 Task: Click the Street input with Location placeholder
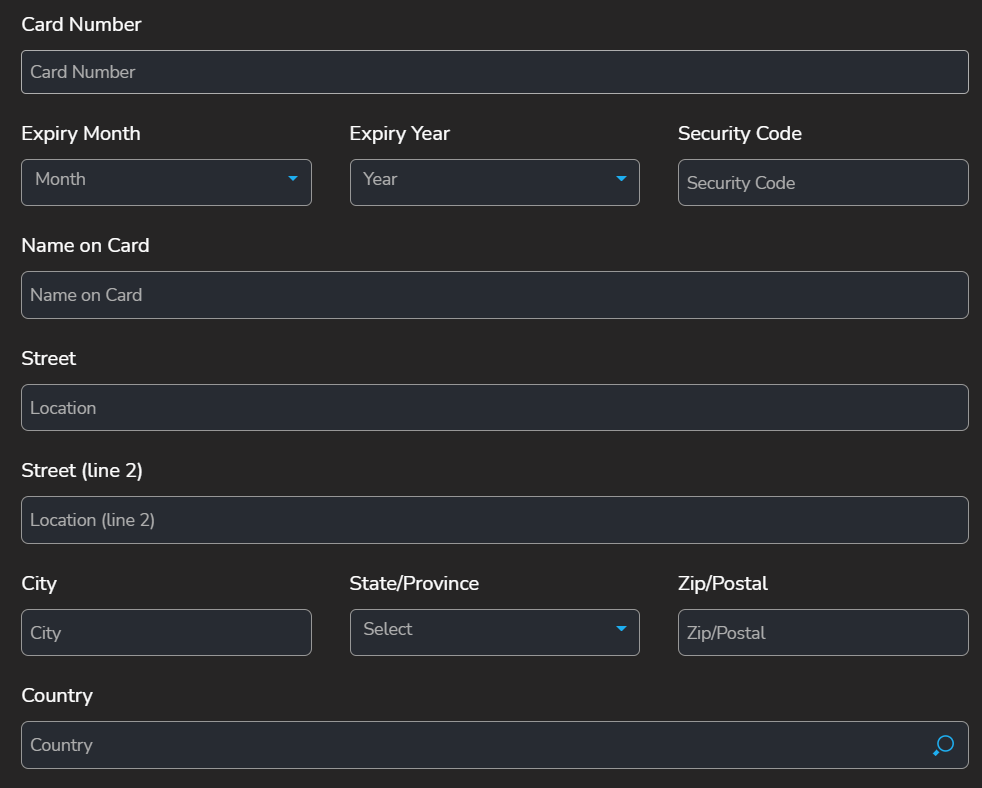(x=494, y=408)
